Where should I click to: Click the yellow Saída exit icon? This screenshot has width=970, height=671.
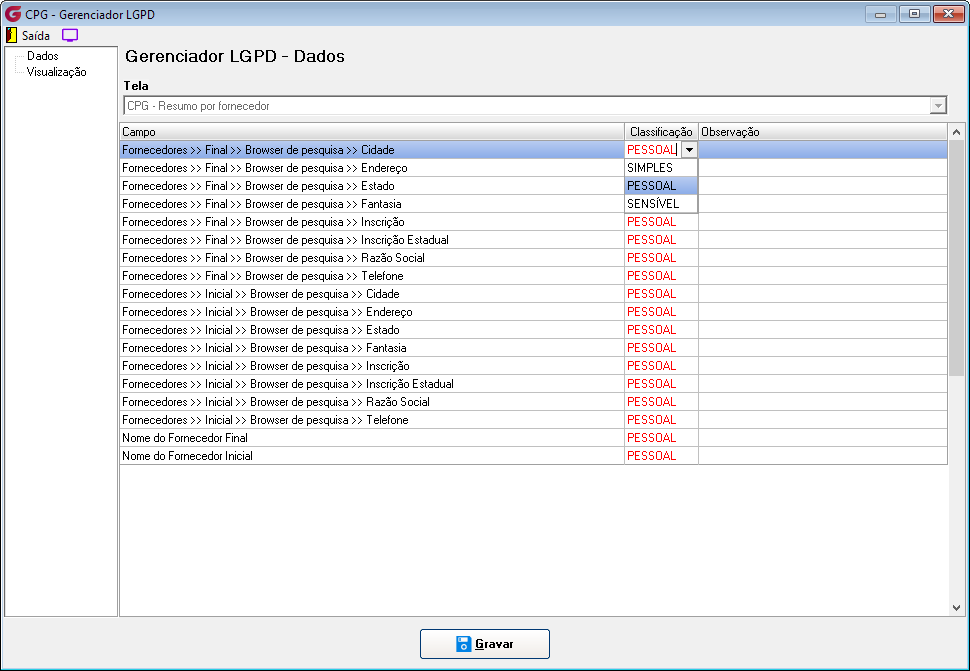point(12,35)
